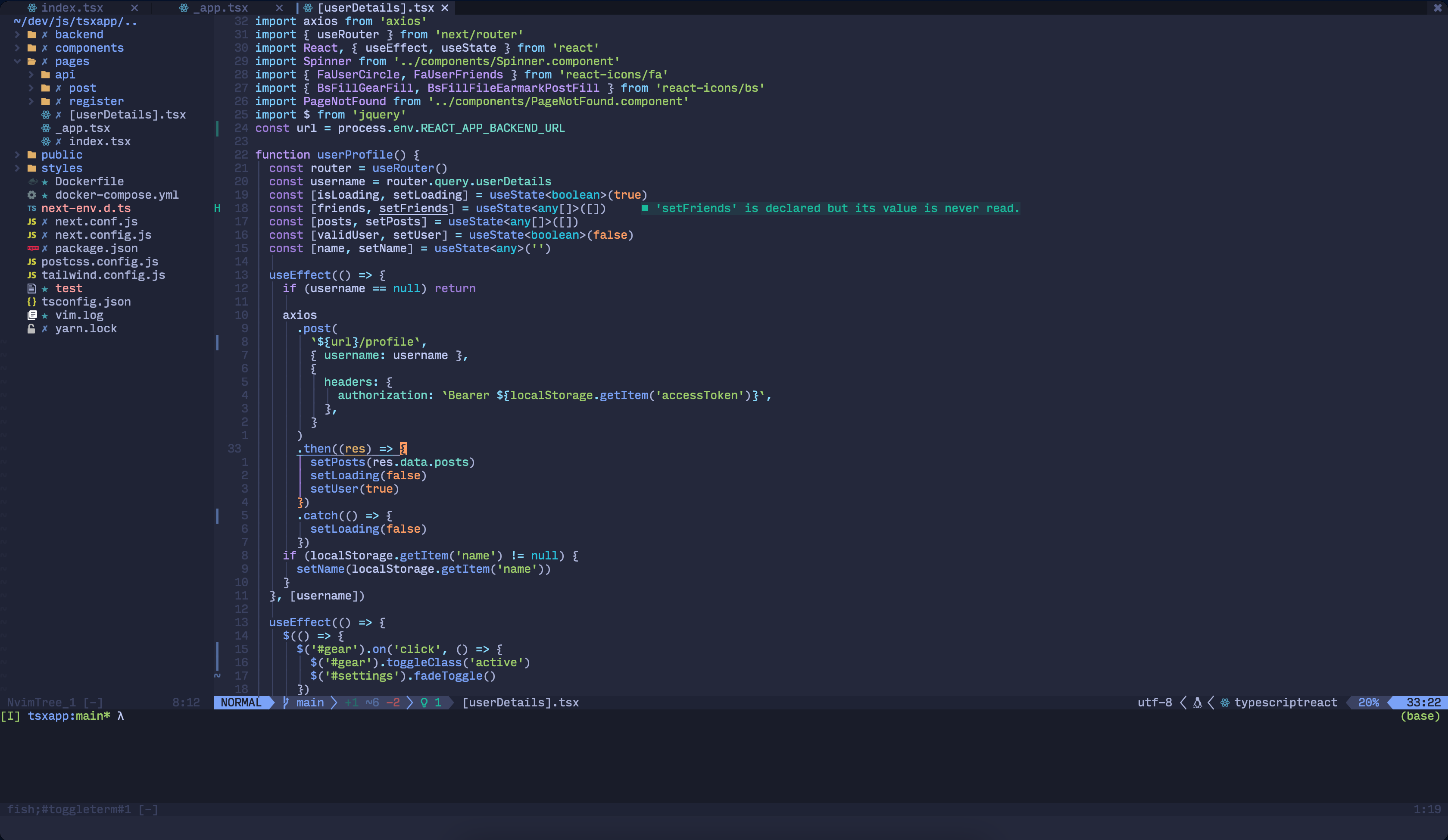This screenshot has width=1448, height=840.
Task: Expand the api folder chevron
Action: pyautogui.click(x=31, y=75)
